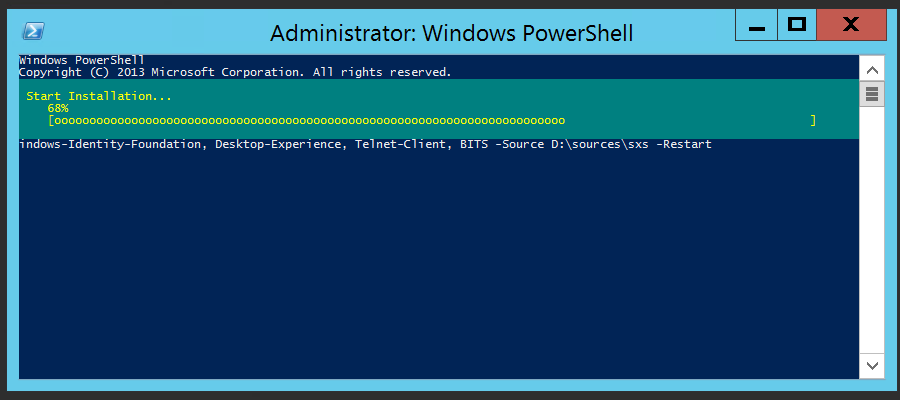Click the 'Start Installation...' status text
Image resolution: width=900 pixels, height=400 pixels.
point(99,96)
